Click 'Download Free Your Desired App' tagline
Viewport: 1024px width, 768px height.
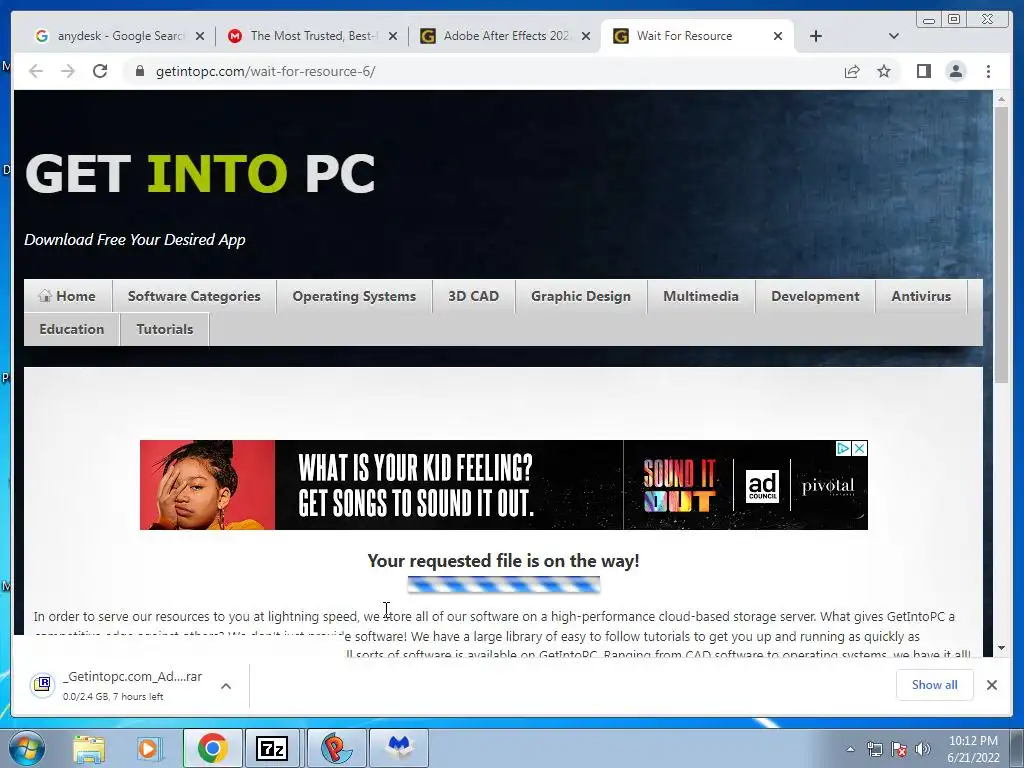(x=135, y=240)
